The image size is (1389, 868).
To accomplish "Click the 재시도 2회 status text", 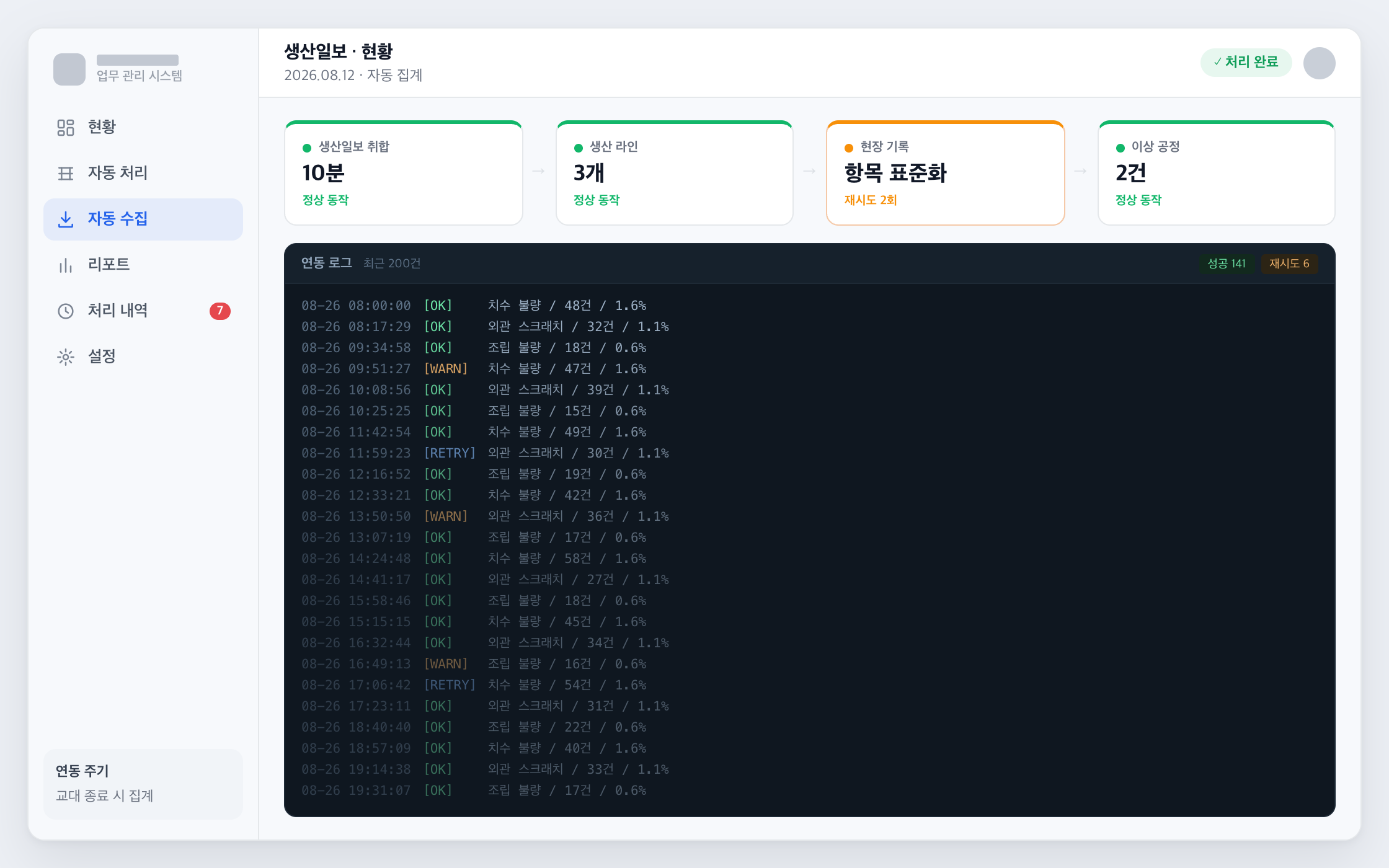I will (x=871, y=200).
